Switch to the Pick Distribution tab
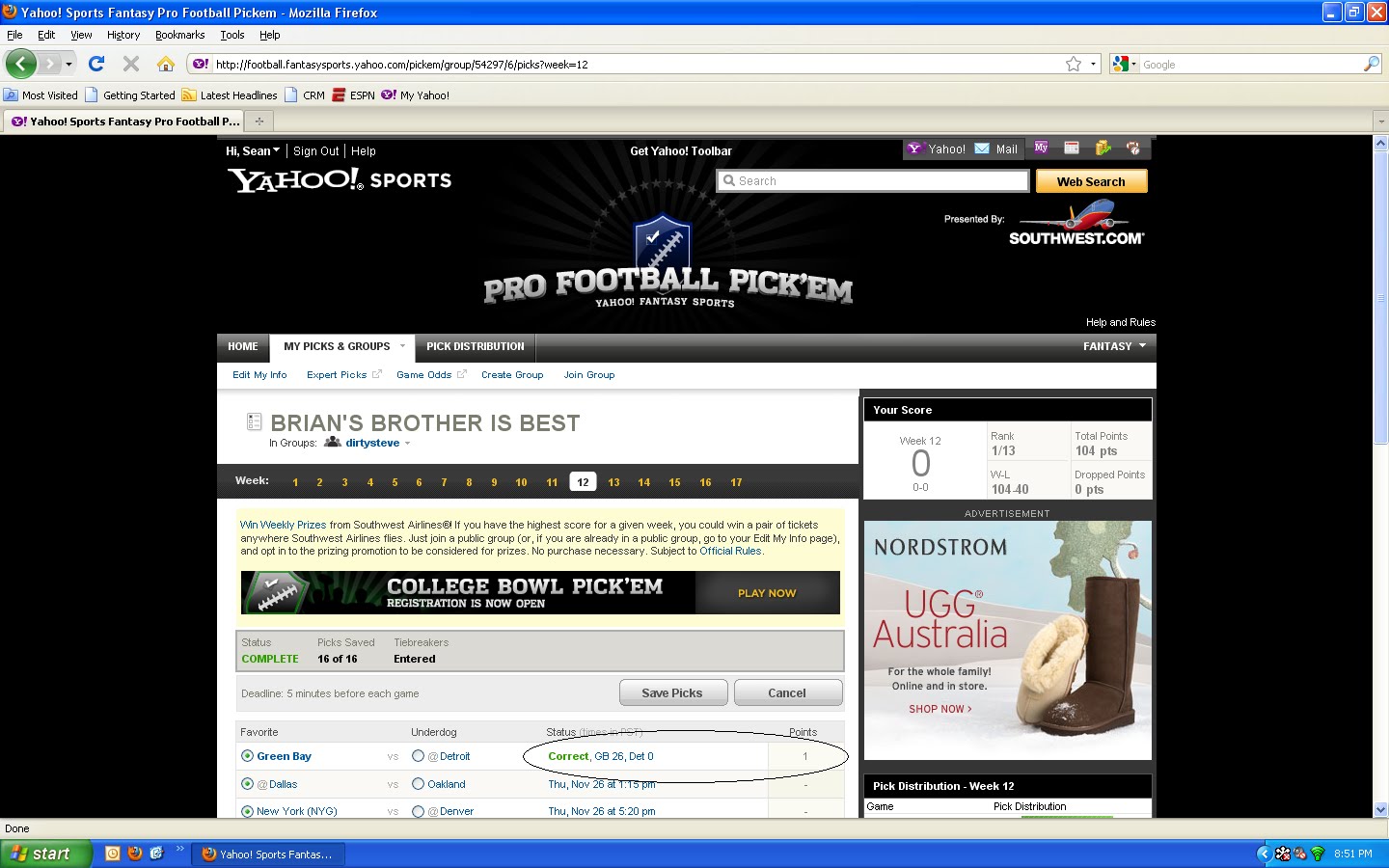Screen dimensions: 1389x868 coord(476,346)
